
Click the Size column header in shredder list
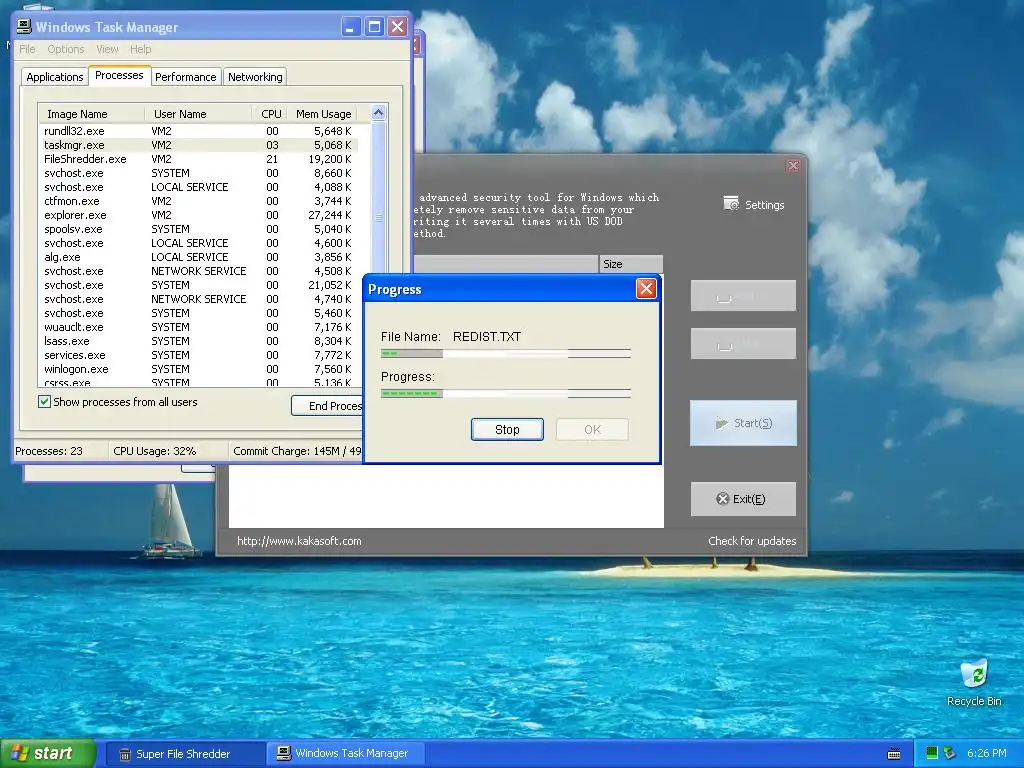[x=631, y=264]
